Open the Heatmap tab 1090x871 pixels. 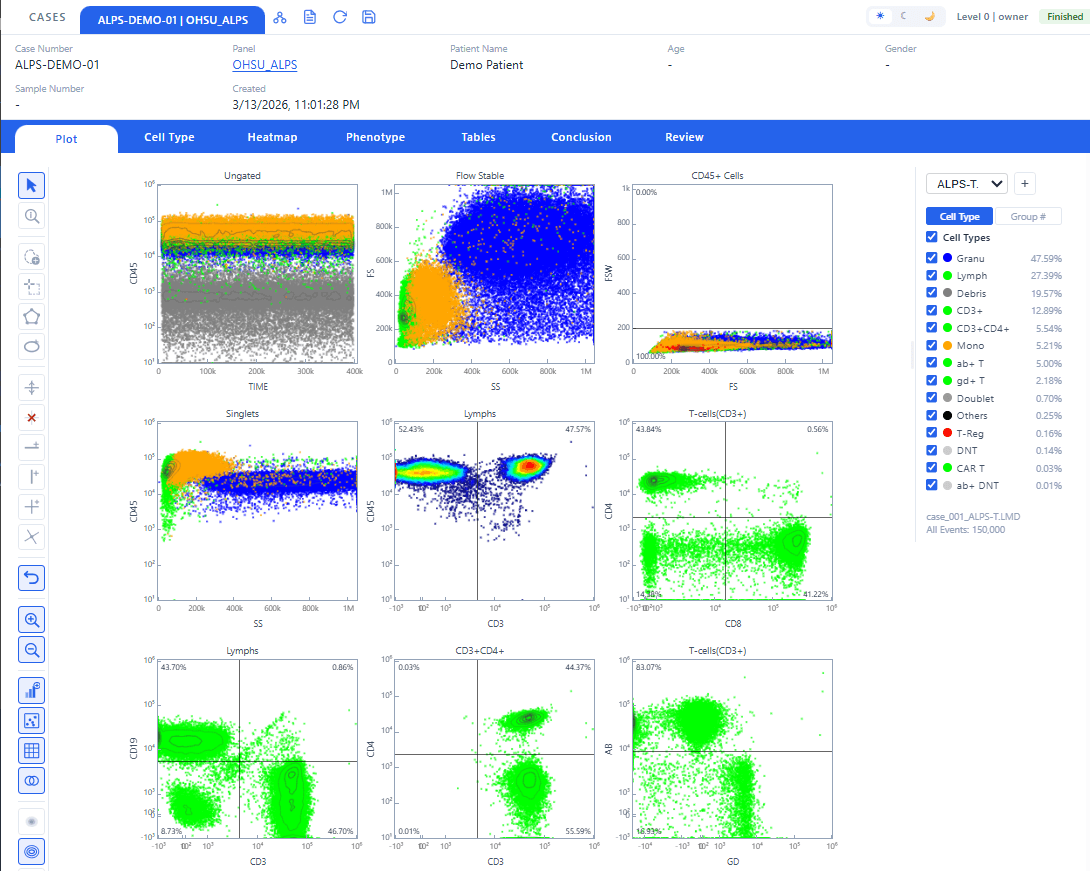tap(272, 138)
